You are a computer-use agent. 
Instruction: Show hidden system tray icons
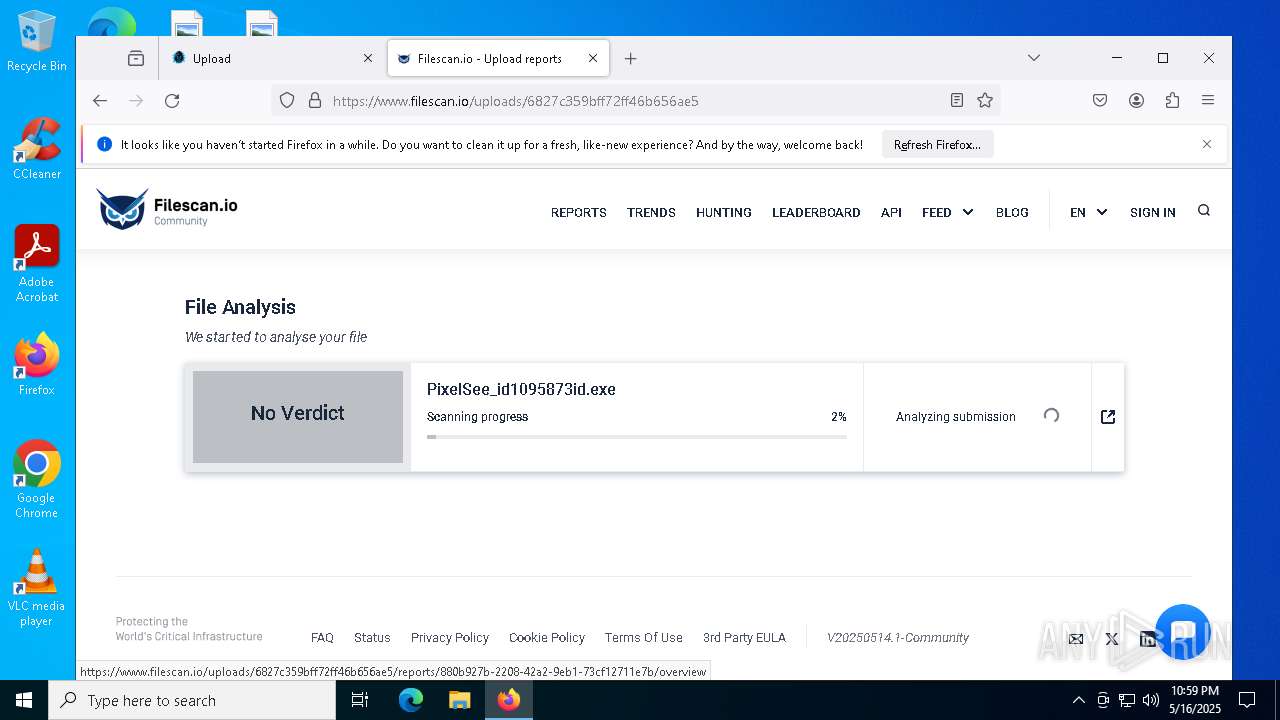(x=1078, y=700)
